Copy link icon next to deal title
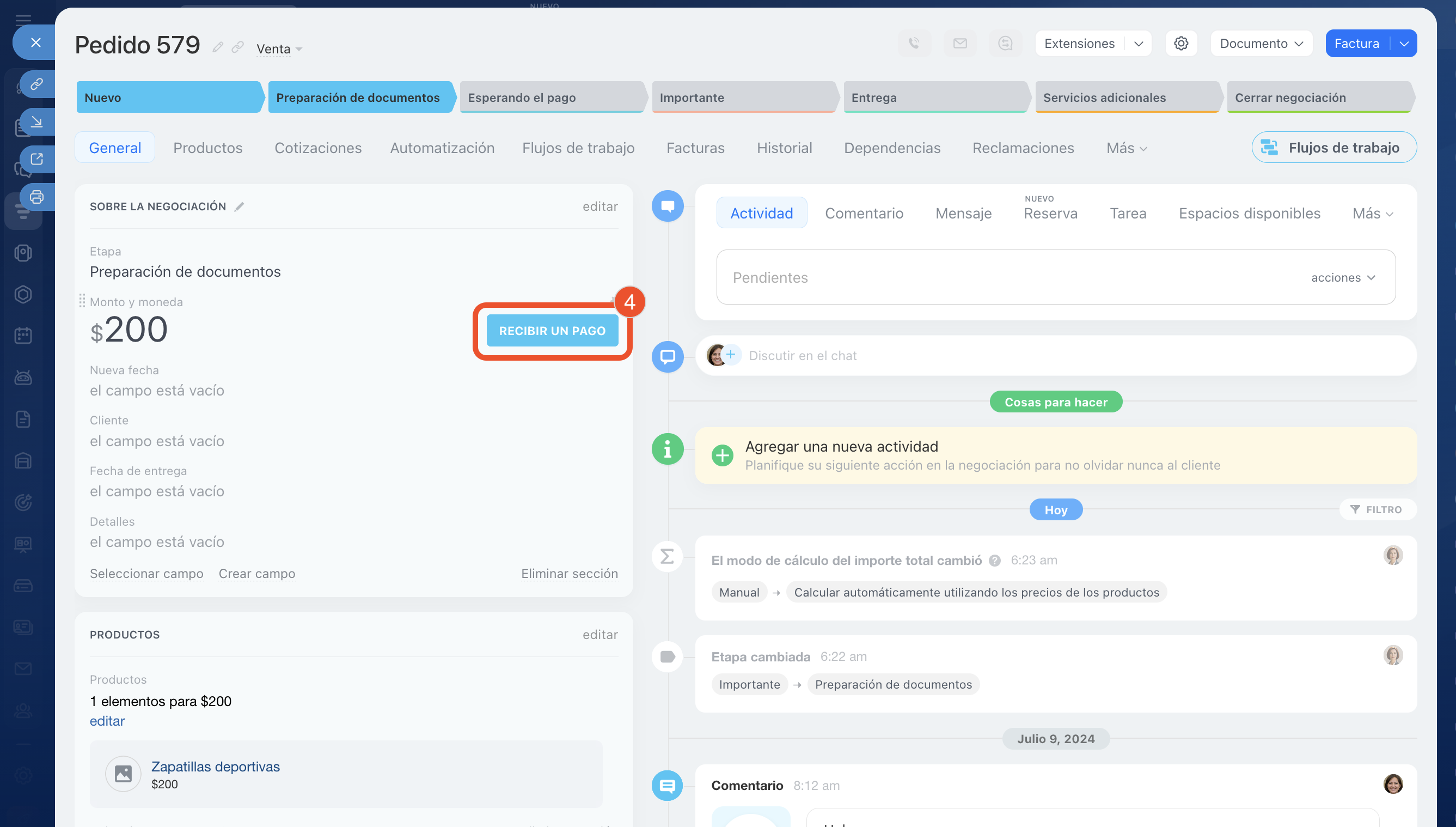Image resolution: width=1456 pixels, height=827 pixels. coord(238,47)
